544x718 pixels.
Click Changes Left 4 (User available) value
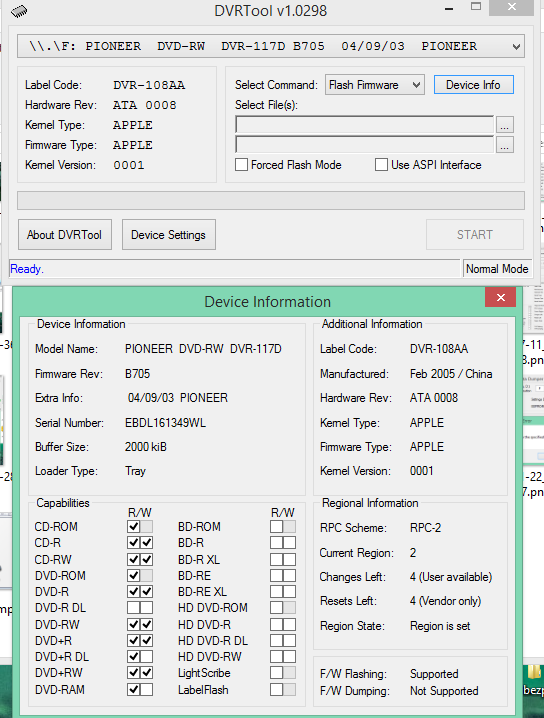tap(451, 577)
